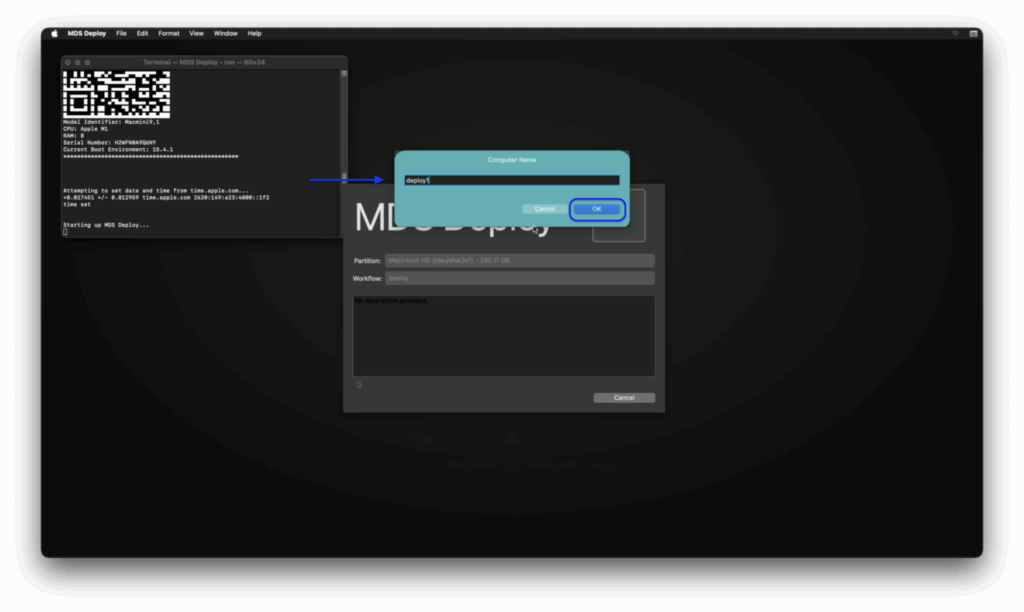Click the "Current Boot Environment: 15.4.1" line
This screenshot has height=612, width=1024.
click(118, 150)
